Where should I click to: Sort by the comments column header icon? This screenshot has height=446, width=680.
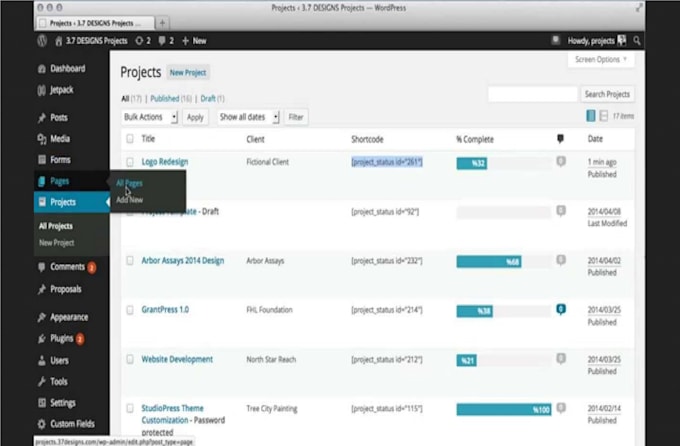pyautogui.click(x=560, y=139)
